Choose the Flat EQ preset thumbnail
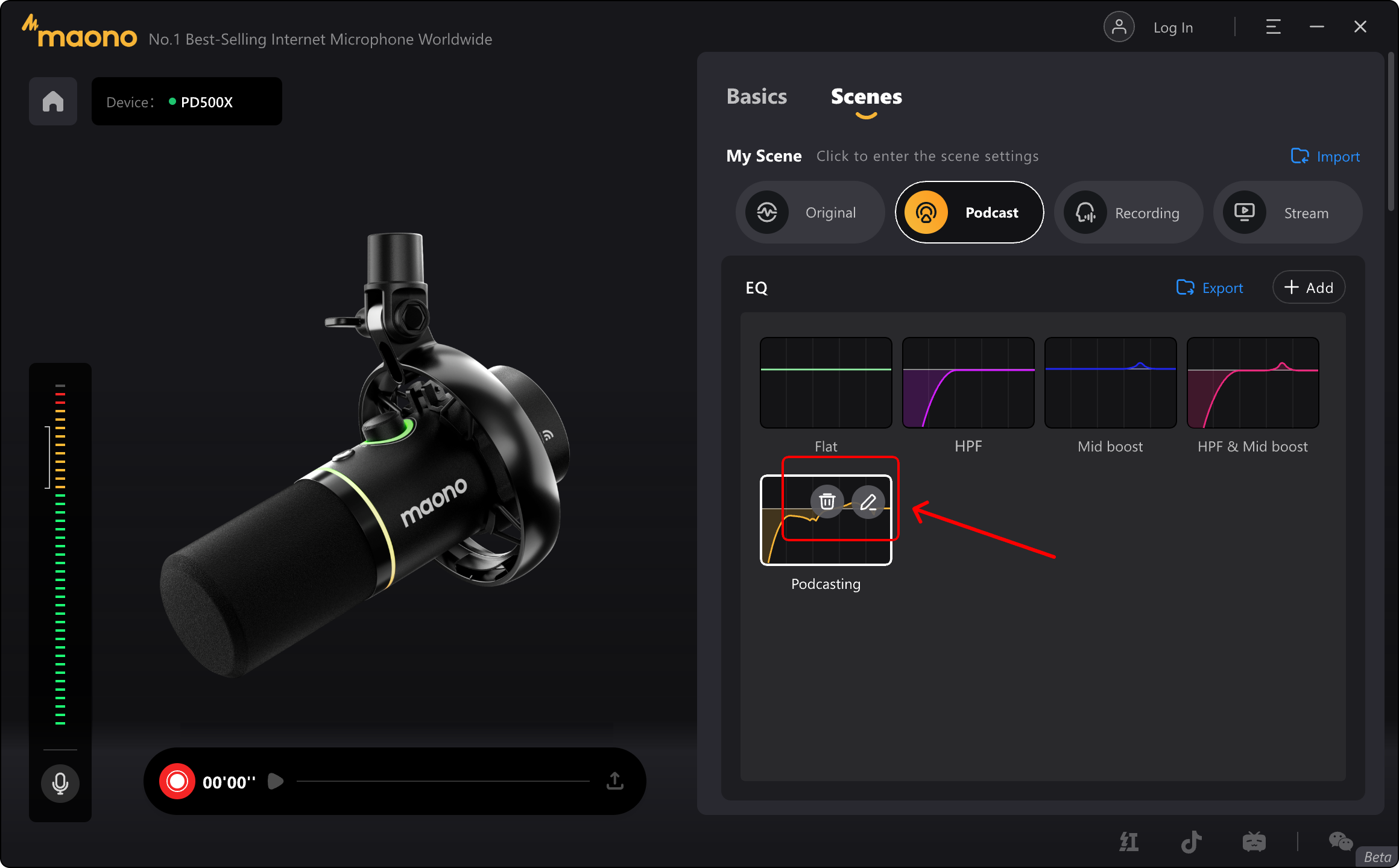 coord(826,383)
